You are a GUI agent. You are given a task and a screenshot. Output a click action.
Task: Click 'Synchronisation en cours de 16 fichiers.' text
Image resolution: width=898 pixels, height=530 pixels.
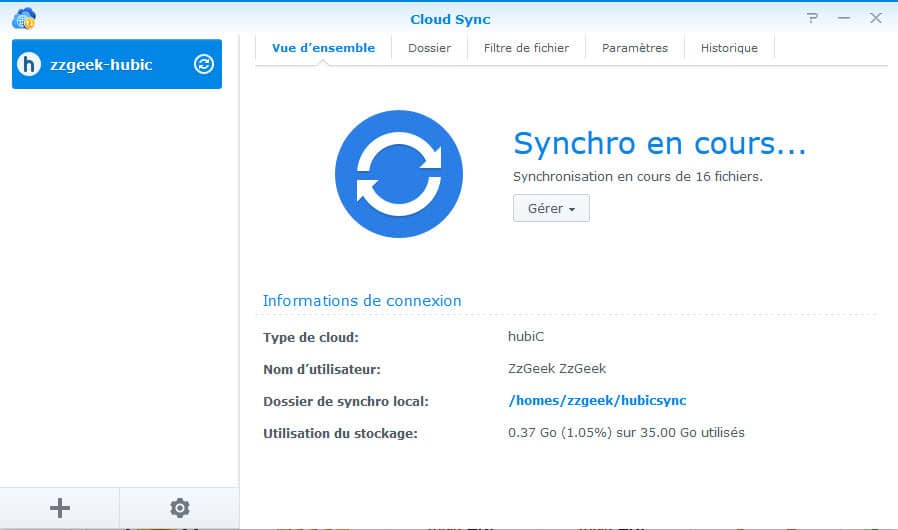637,176
